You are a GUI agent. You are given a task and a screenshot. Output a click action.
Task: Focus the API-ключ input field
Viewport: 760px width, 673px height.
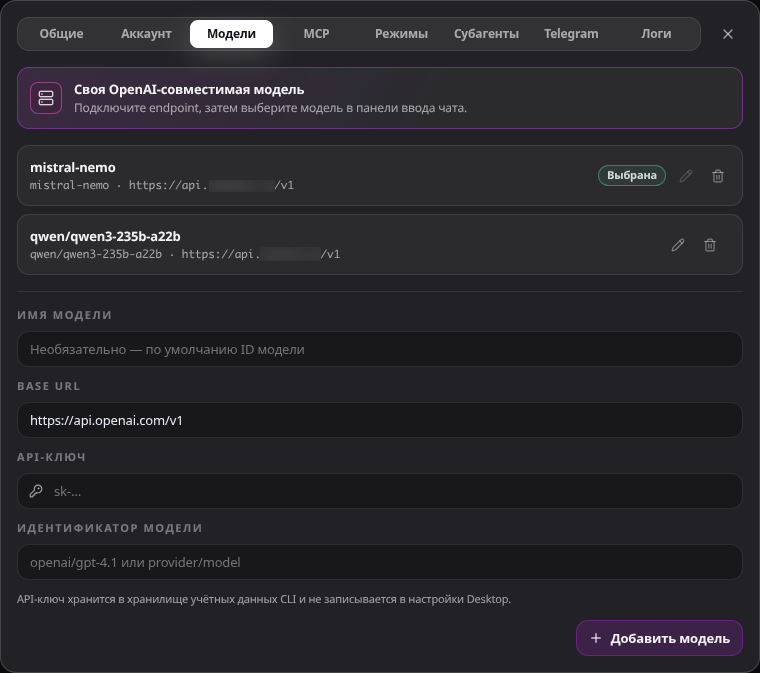pos(380,491)
